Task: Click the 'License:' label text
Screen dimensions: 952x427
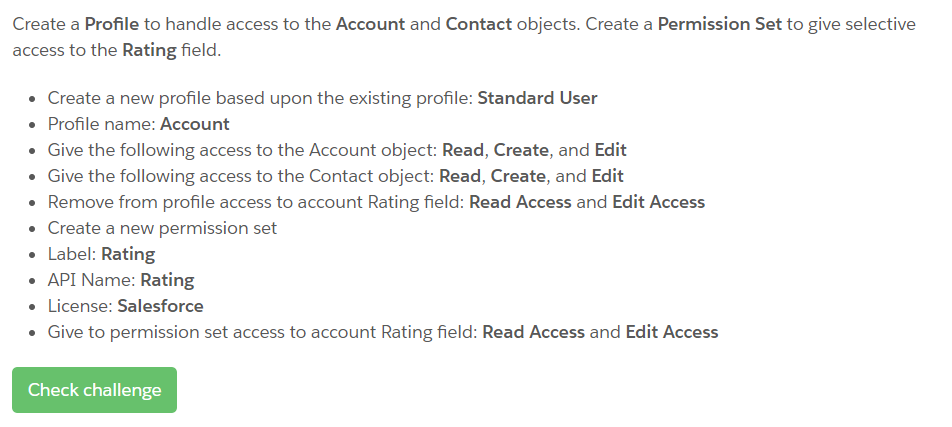Action: pyautogui.click(x=80, y=306)
